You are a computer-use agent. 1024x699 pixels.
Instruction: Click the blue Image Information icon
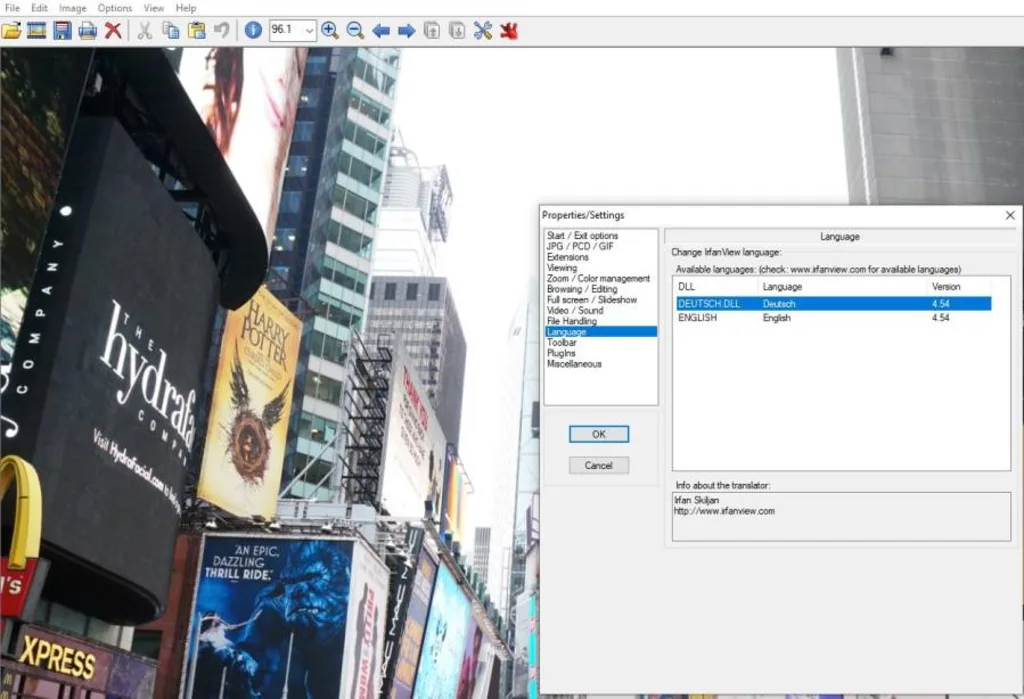click(253, 31)
